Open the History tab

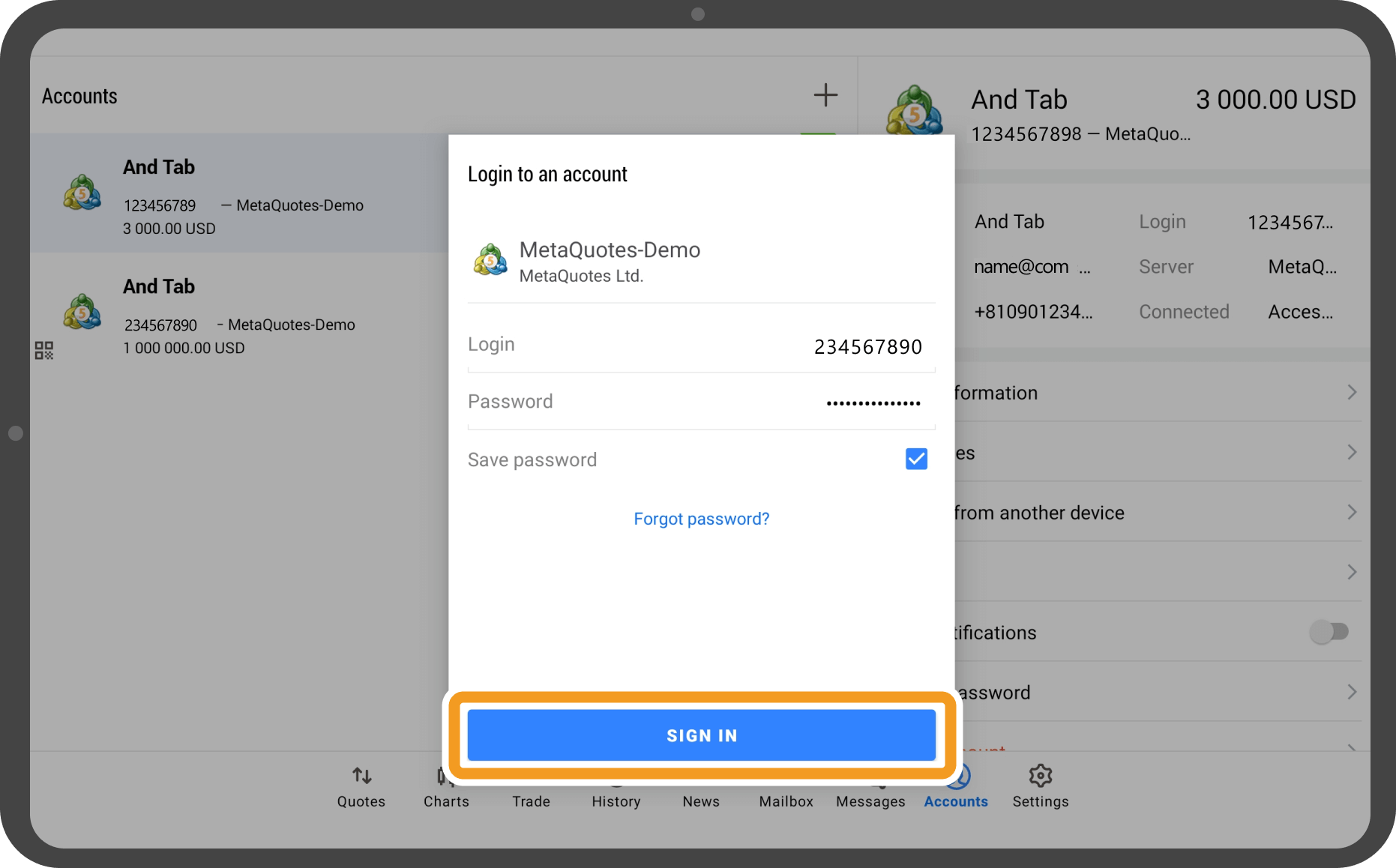coord(616,801)
